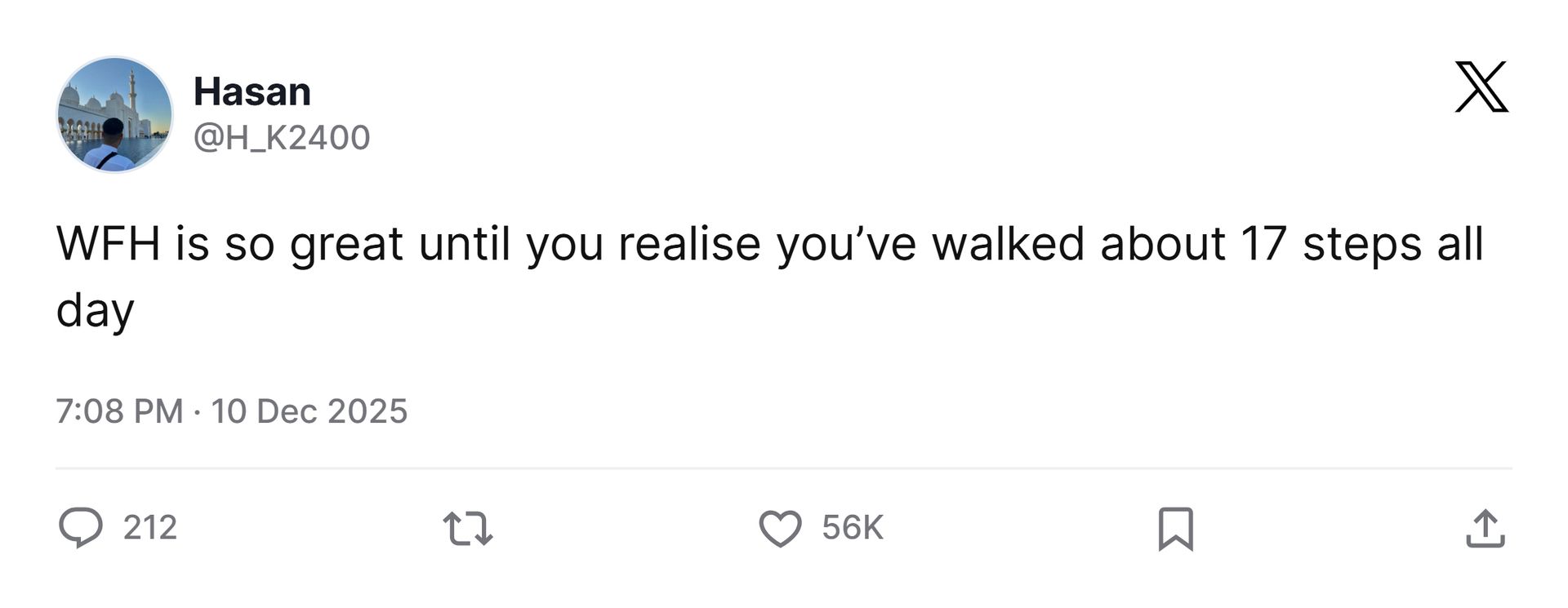The width and height of the screenshot is (1568, 608).
Task: View the 212 replies count
Action: pos(150,528)
